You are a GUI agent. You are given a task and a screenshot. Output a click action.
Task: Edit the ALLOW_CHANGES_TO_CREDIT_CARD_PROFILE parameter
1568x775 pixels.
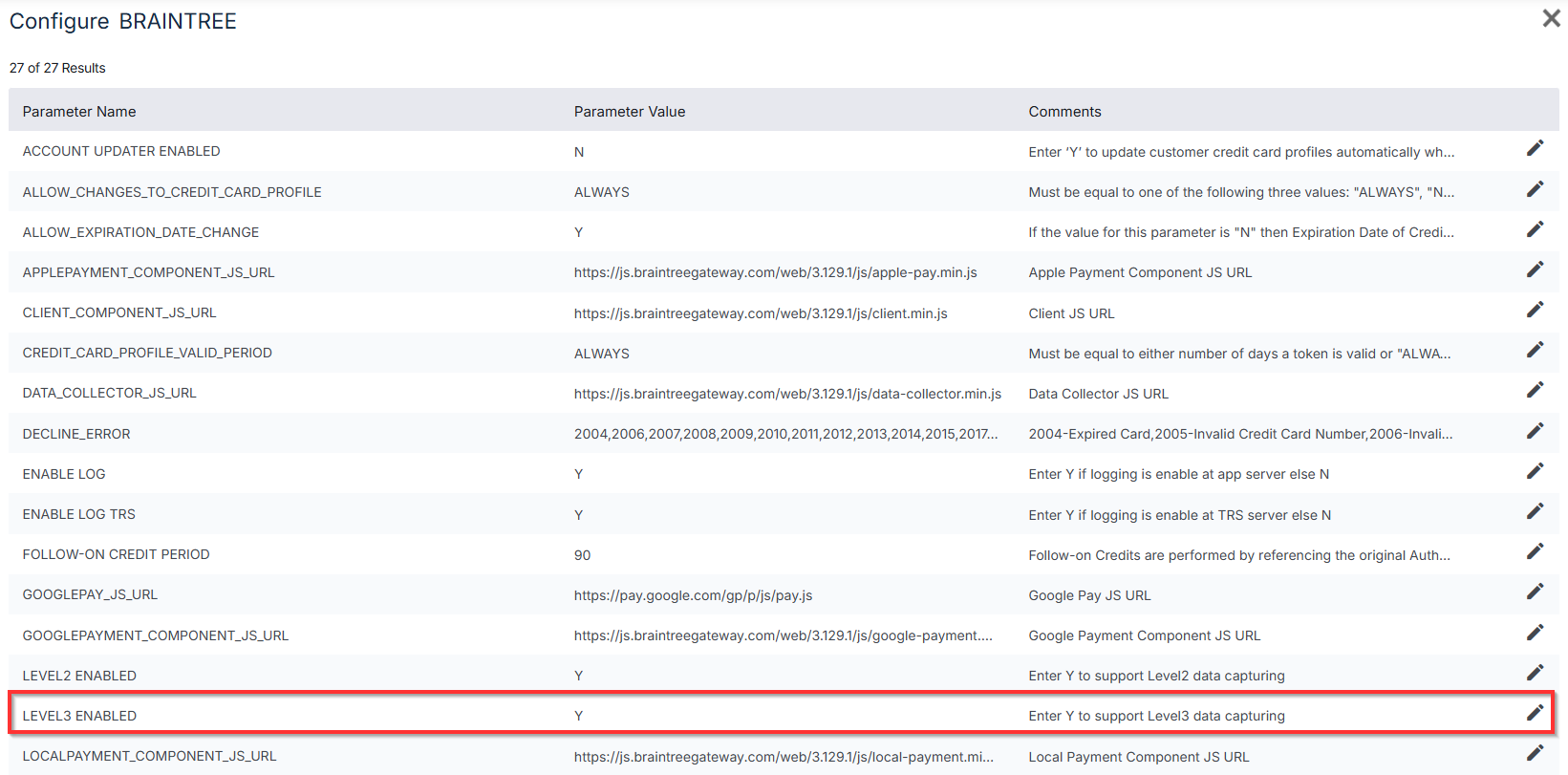pyautogui.click(x=1535, y=189)
